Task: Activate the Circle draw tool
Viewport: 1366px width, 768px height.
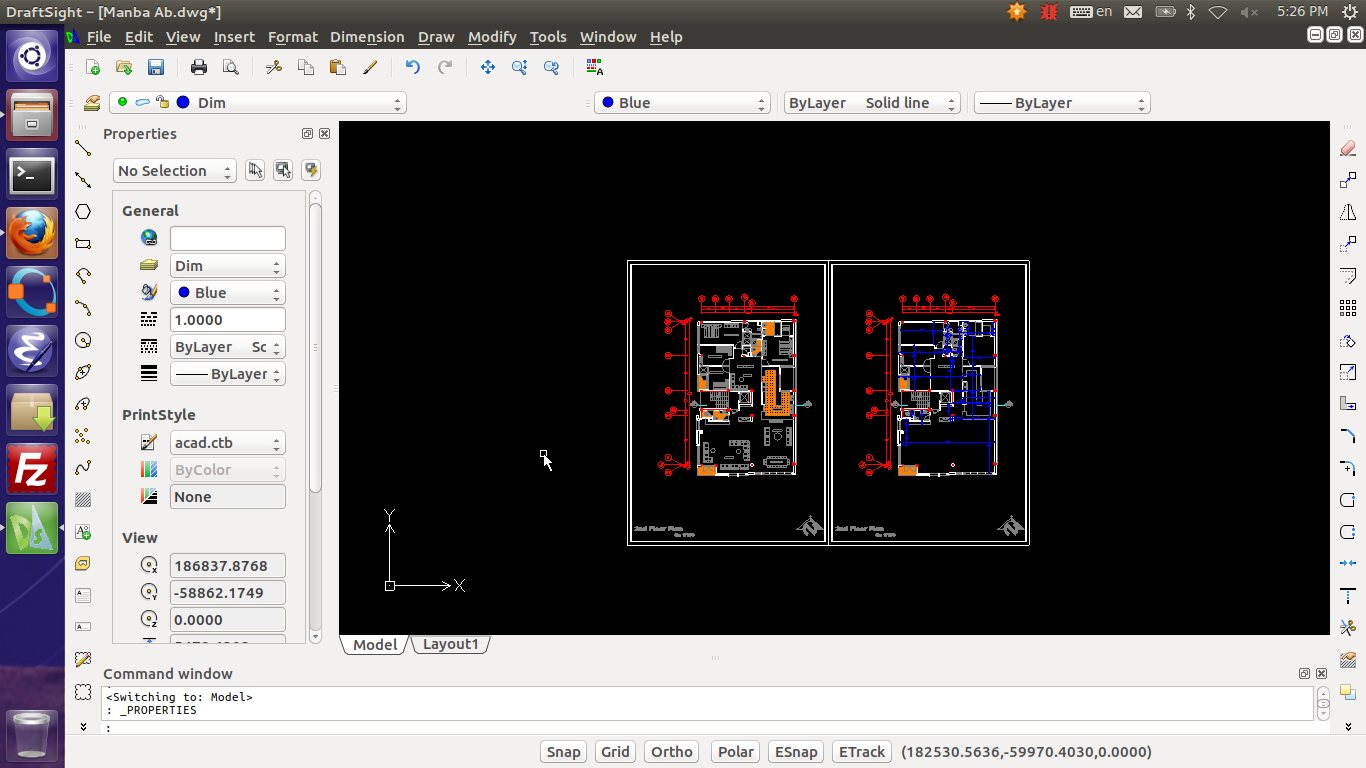Action: (x=83, y=340)
